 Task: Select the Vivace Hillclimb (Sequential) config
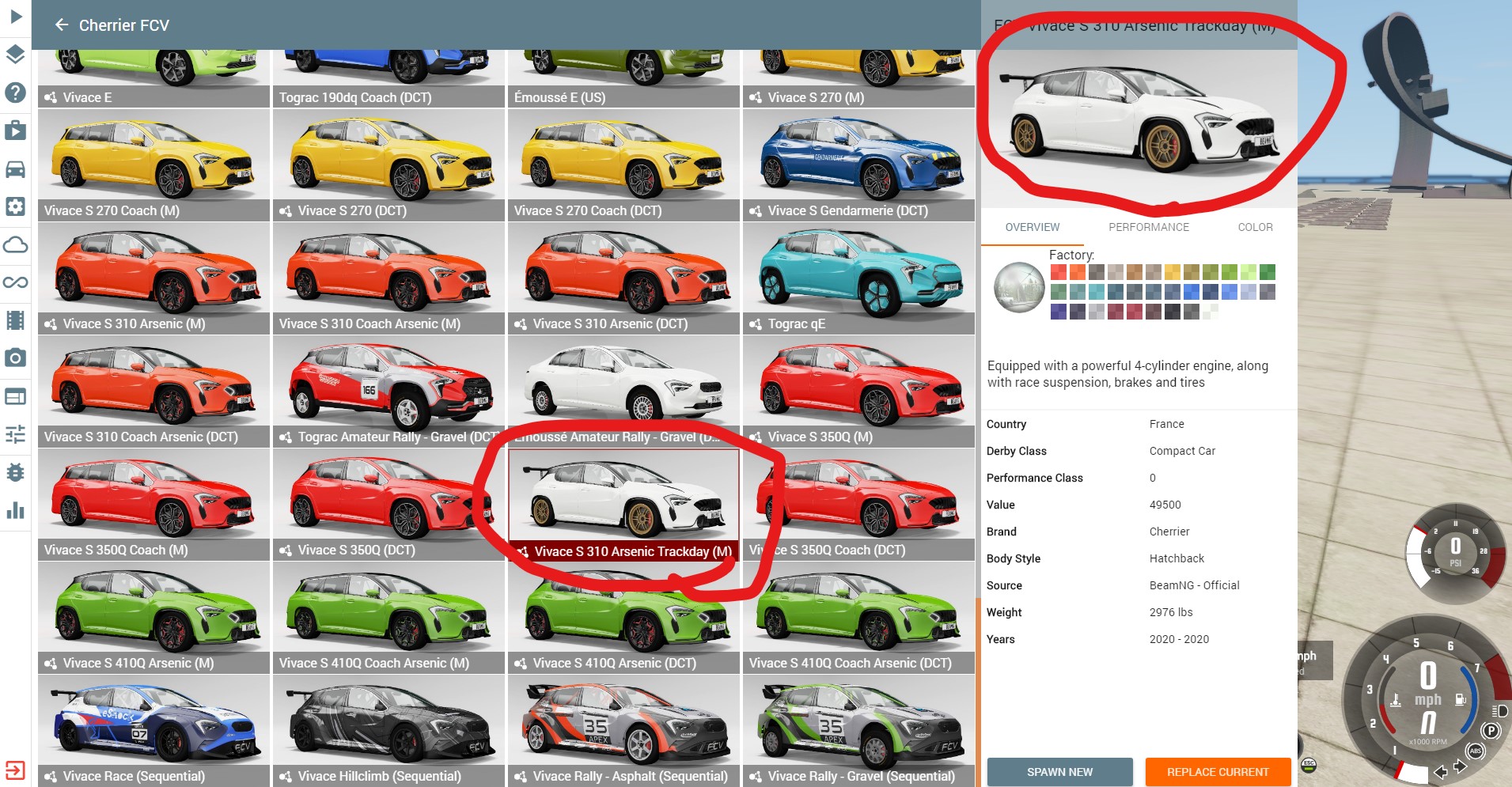point(388,731)
